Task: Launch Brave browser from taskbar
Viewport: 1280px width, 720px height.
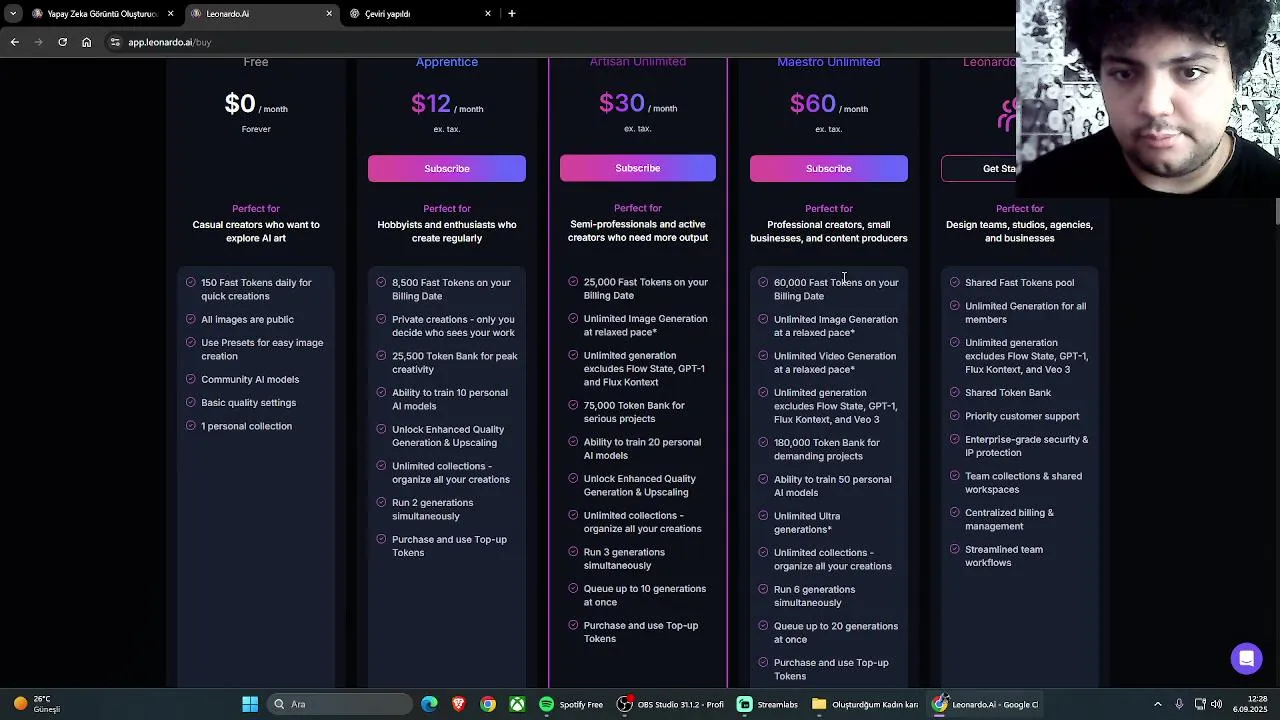Action: 458,704
